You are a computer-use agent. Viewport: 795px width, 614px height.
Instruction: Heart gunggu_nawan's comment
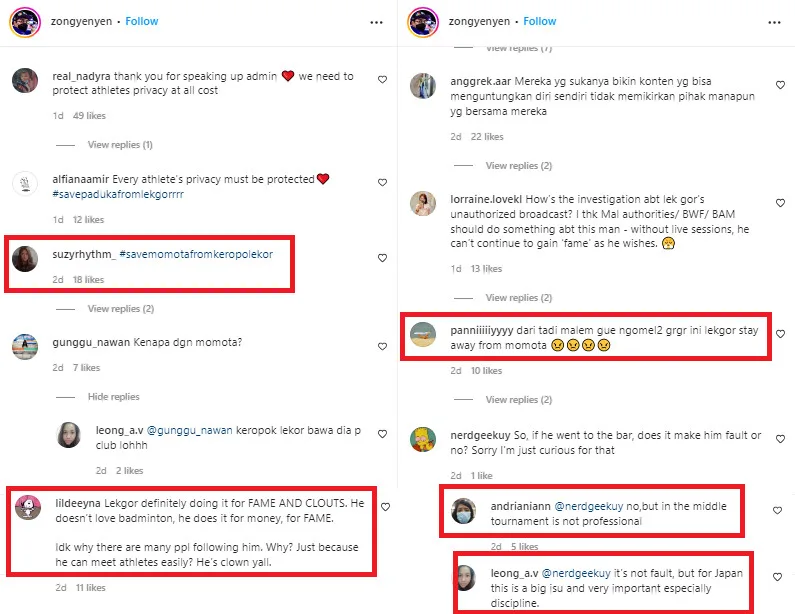click(x=382, y=344)
